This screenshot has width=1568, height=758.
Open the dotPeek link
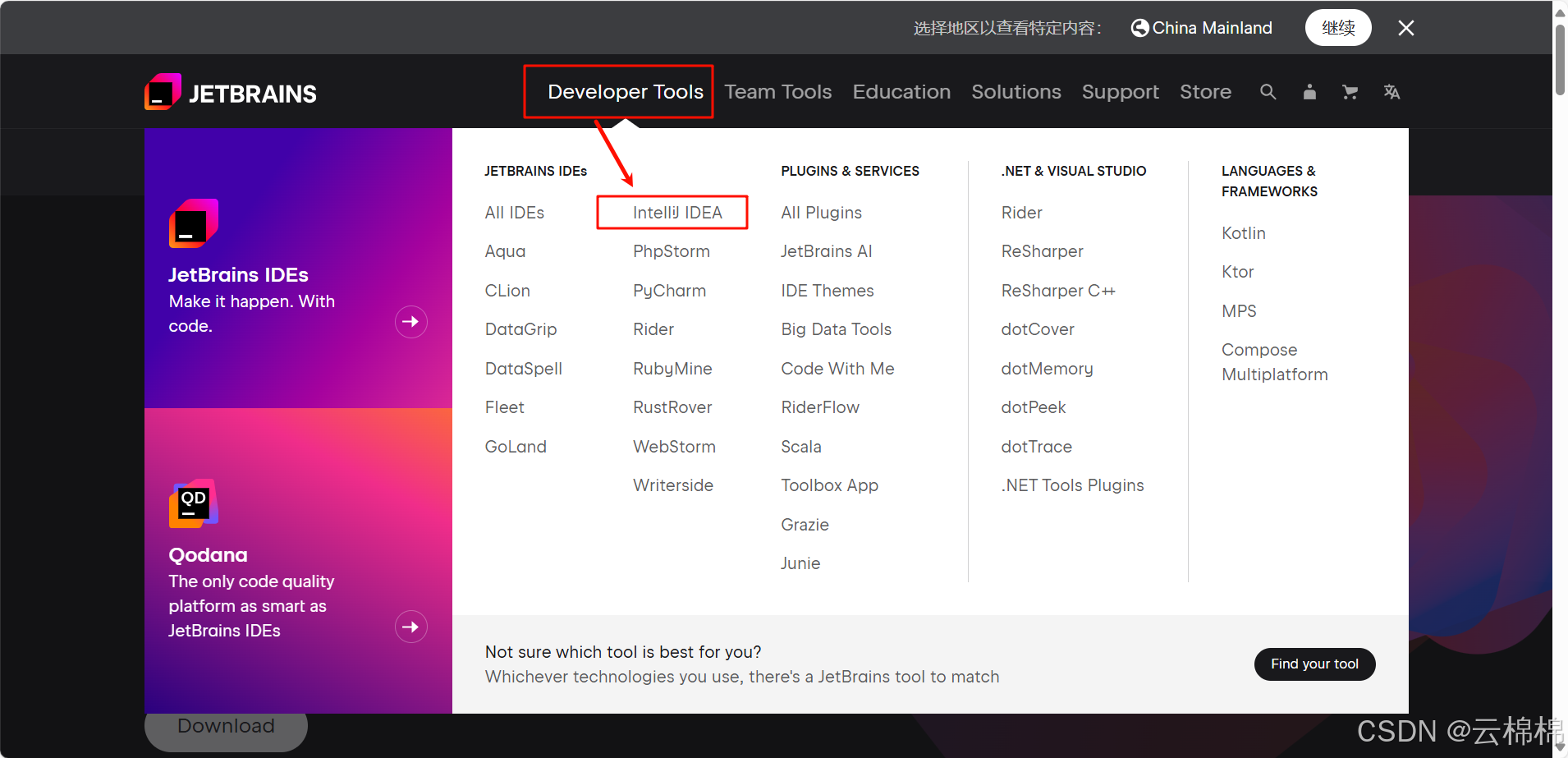click(1033, 407)
